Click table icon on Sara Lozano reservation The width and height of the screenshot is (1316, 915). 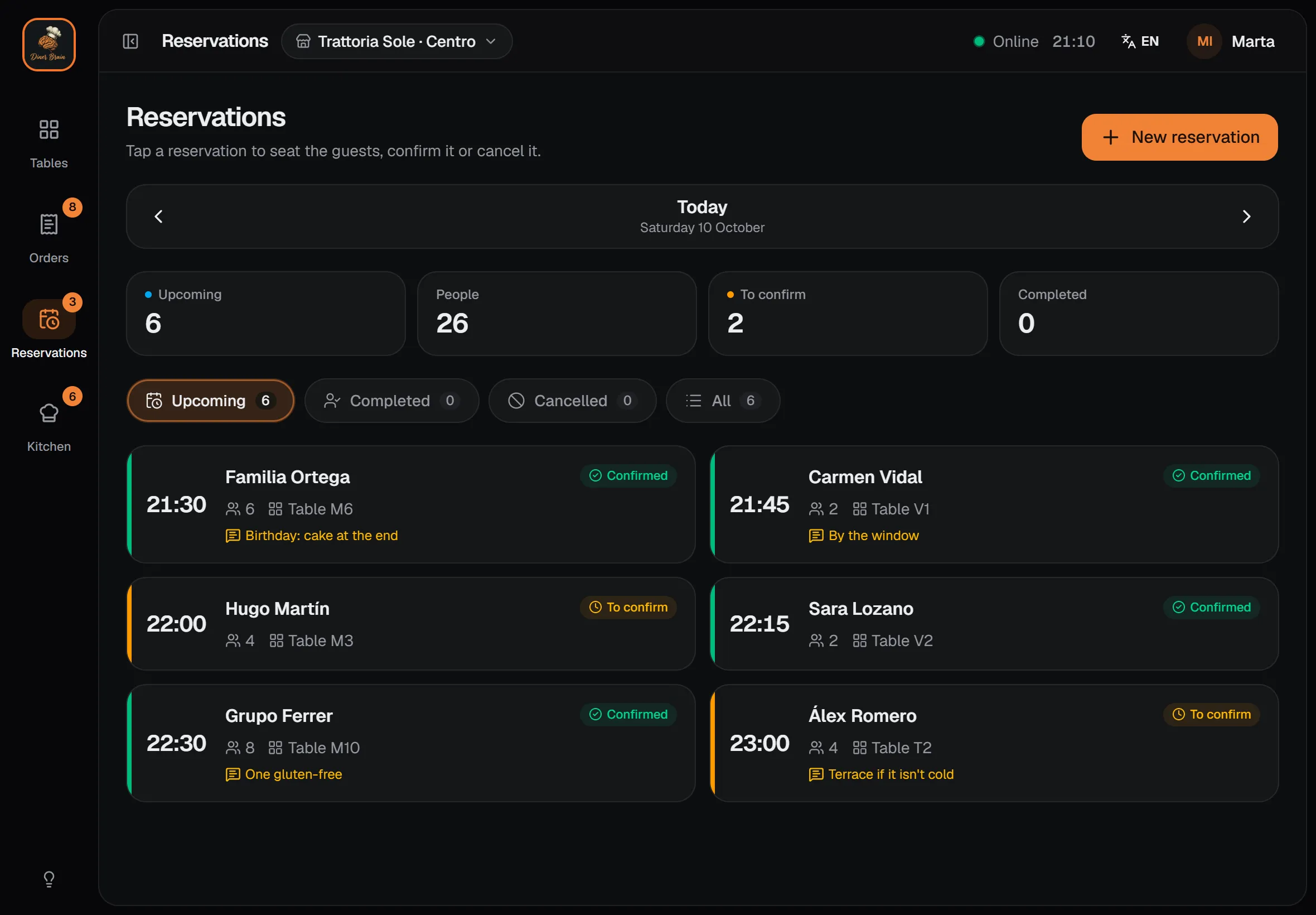coord(859,641)
